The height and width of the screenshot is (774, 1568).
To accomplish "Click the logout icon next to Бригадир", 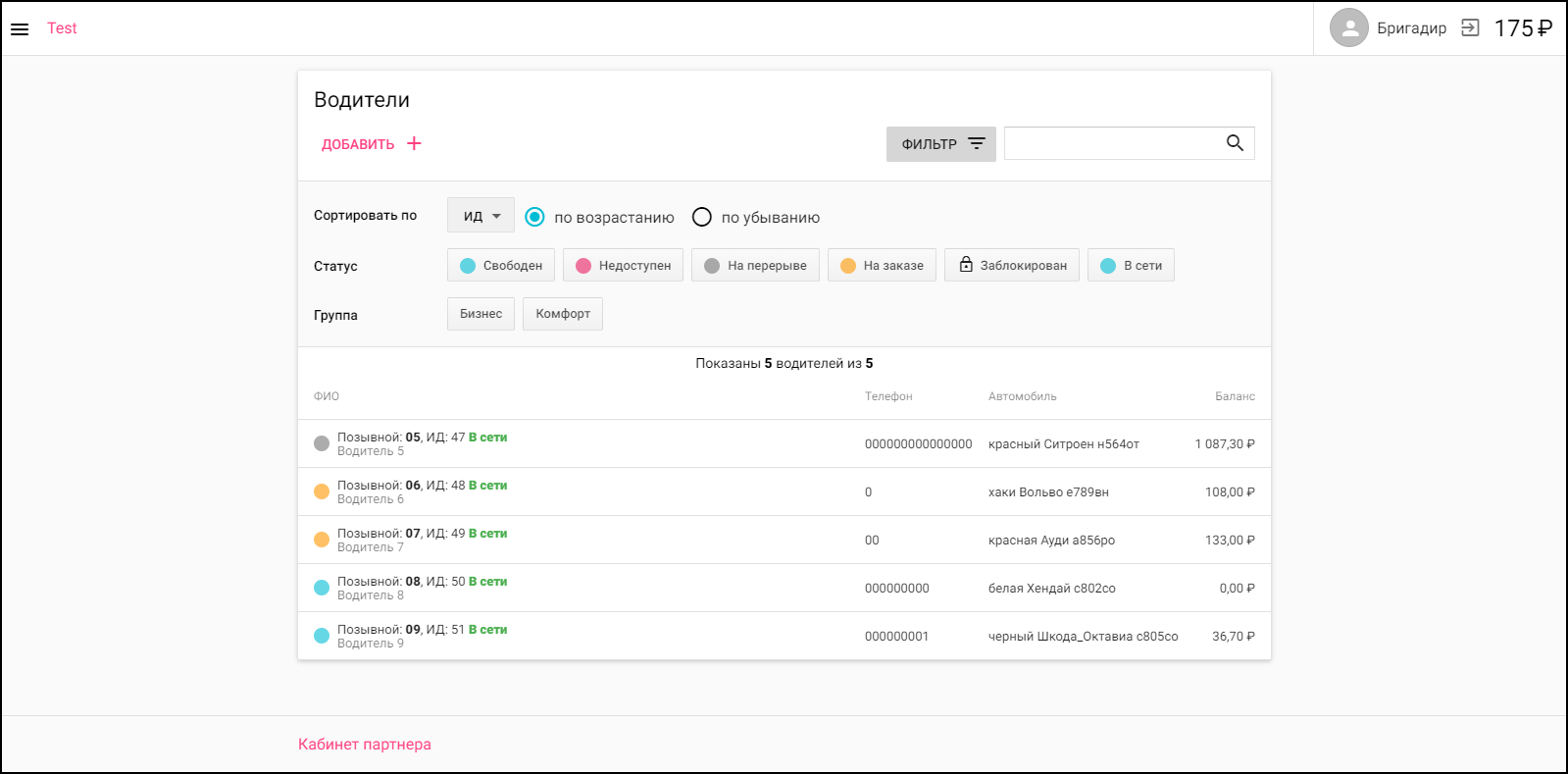I will (1469, 27).
